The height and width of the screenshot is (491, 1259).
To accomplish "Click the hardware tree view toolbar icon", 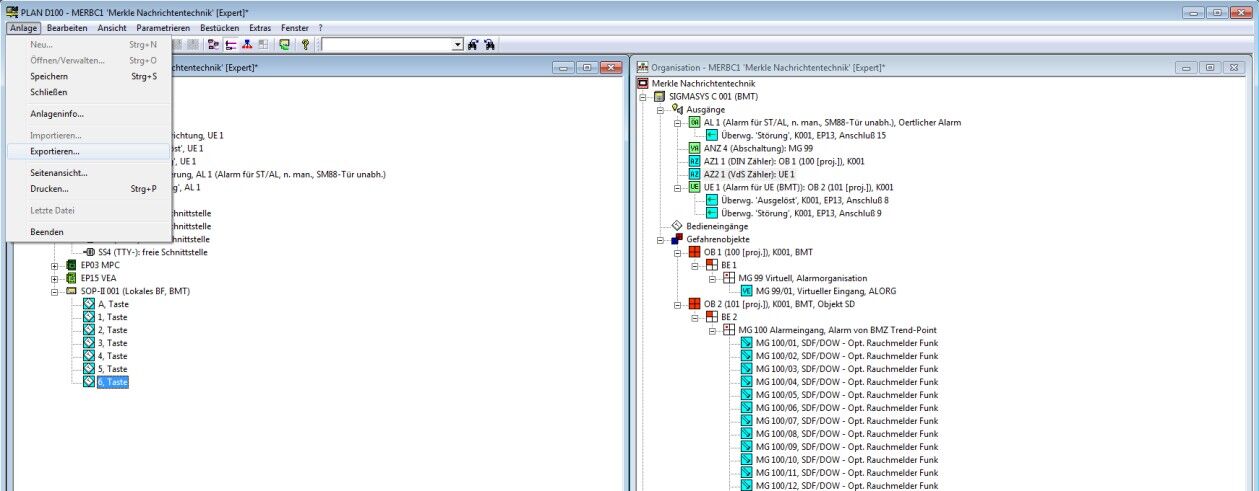I will [x=214, y=45].
